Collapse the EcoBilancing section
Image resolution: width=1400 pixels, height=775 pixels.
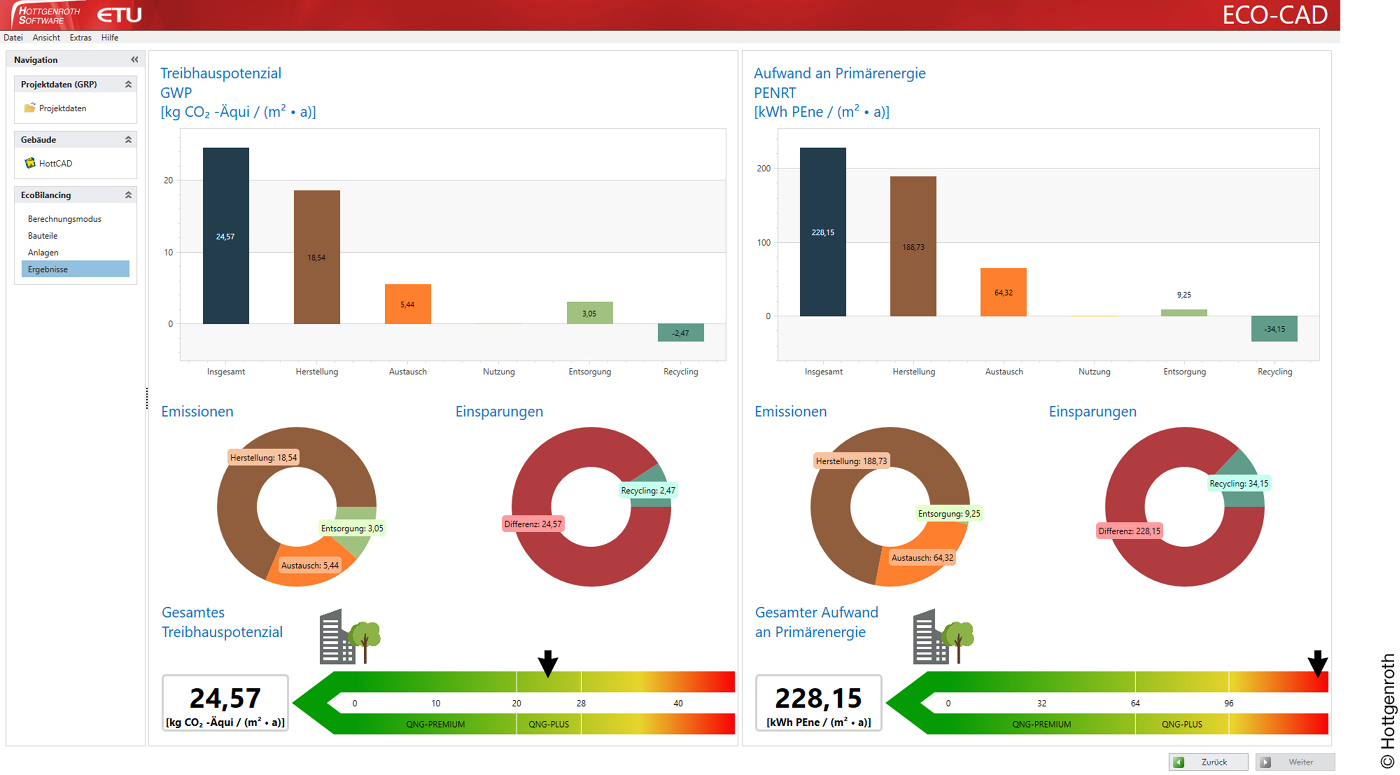point(128,195)
